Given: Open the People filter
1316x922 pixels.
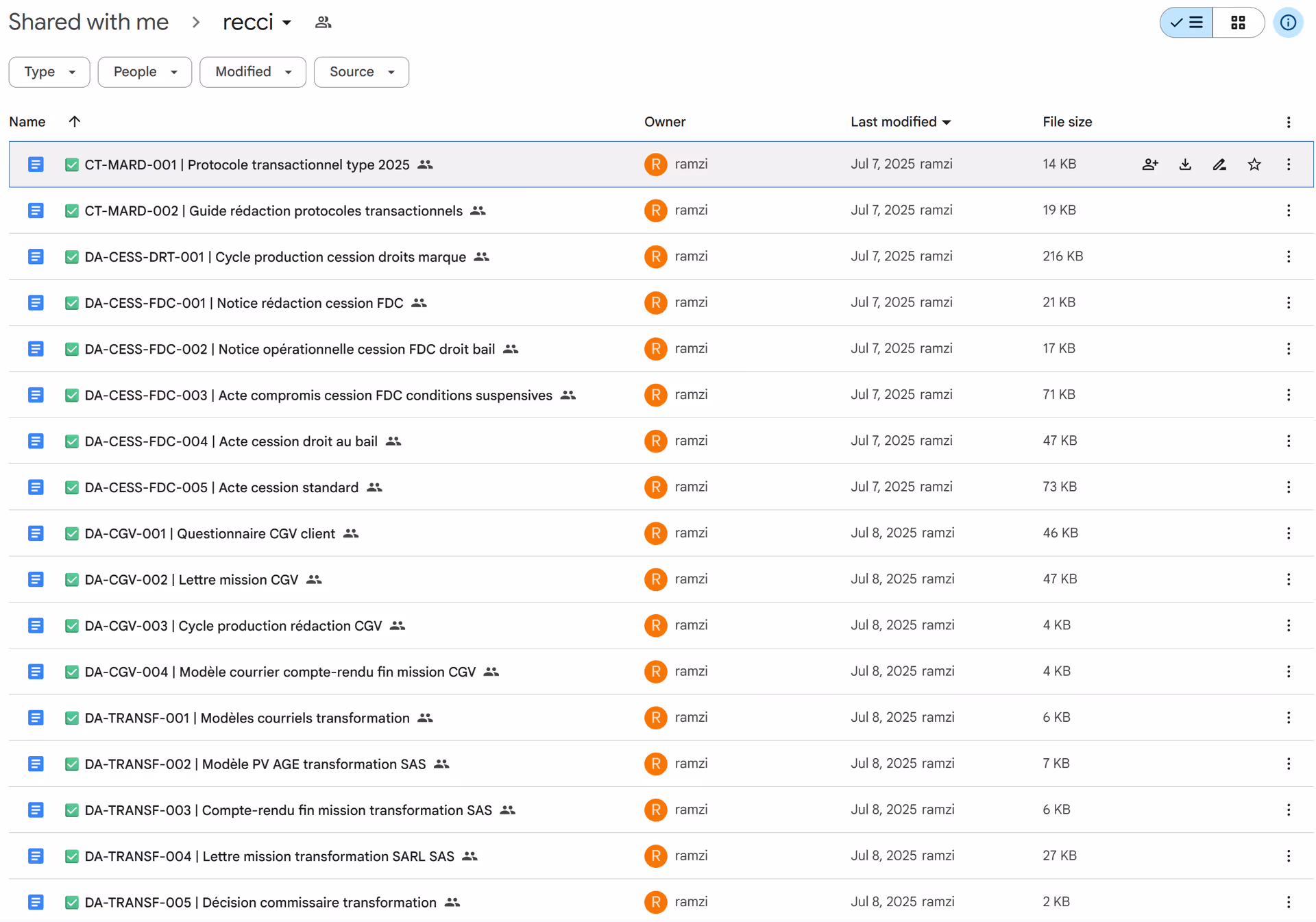Looking at the screenshot, I should (x=144, y=71).
